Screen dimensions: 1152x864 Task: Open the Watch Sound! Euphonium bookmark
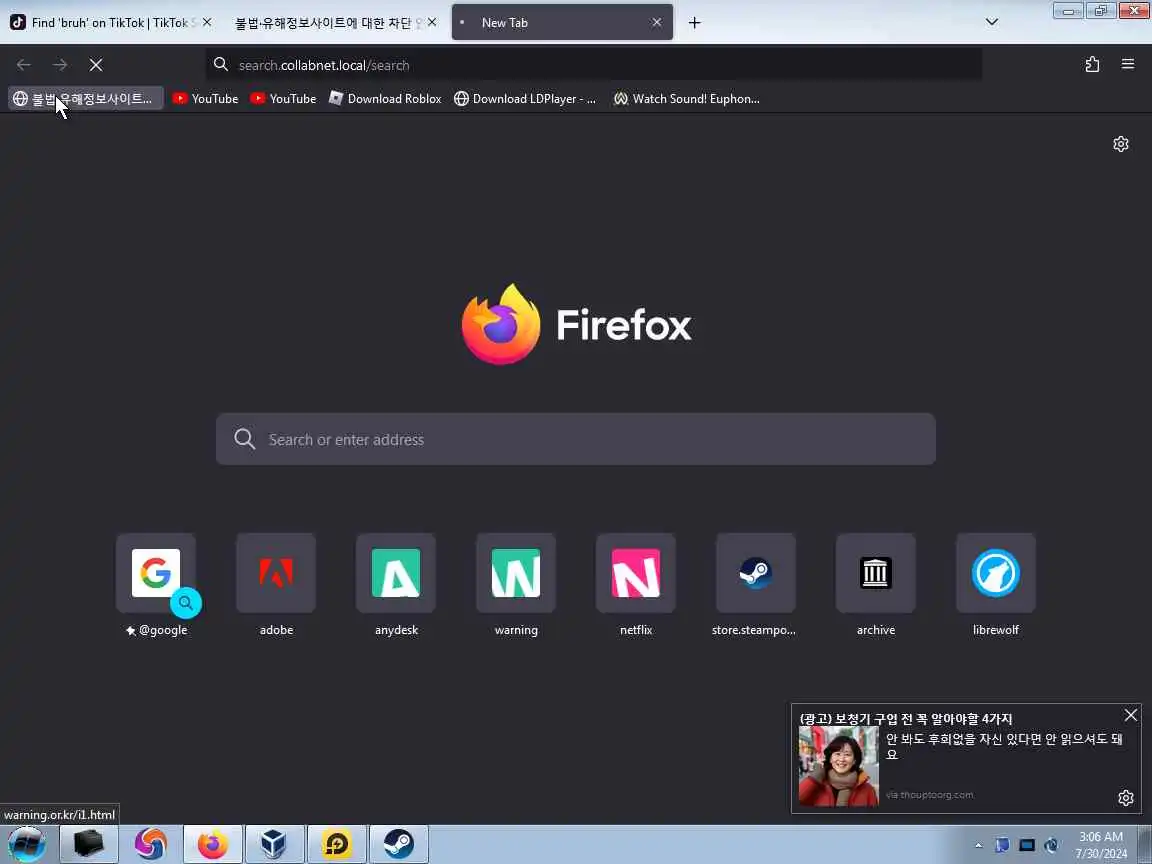[x=686, y=98]
